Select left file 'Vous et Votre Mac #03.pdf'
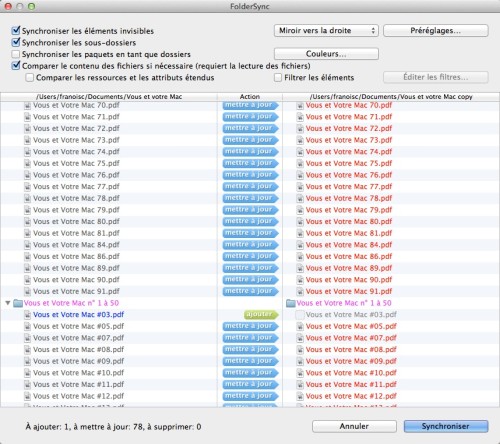 point(78,315)
